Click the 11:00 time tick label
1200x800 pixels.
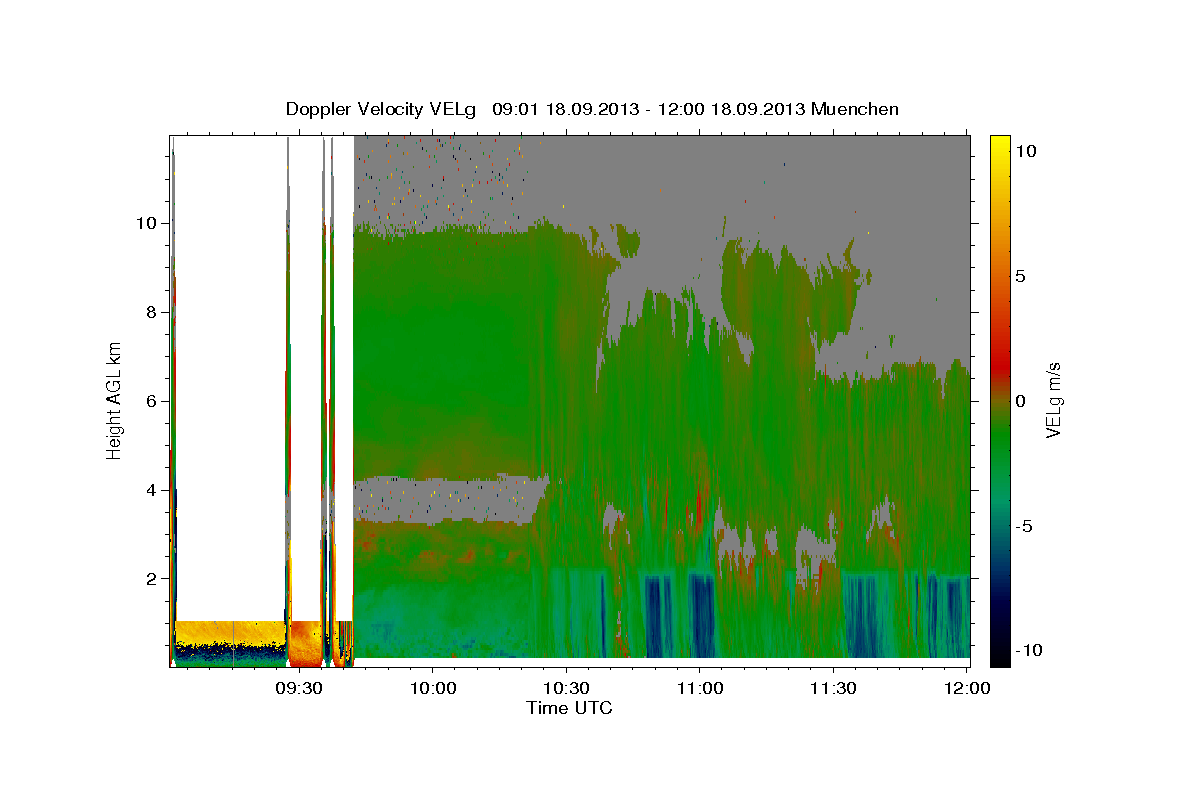(700, 689)
